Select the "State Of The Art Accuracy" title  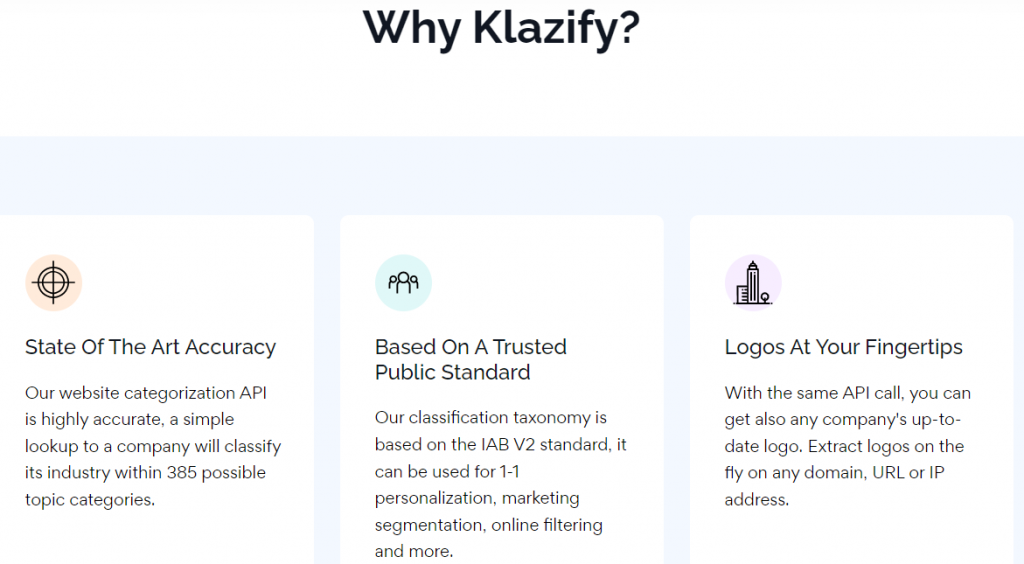[150, 347]
